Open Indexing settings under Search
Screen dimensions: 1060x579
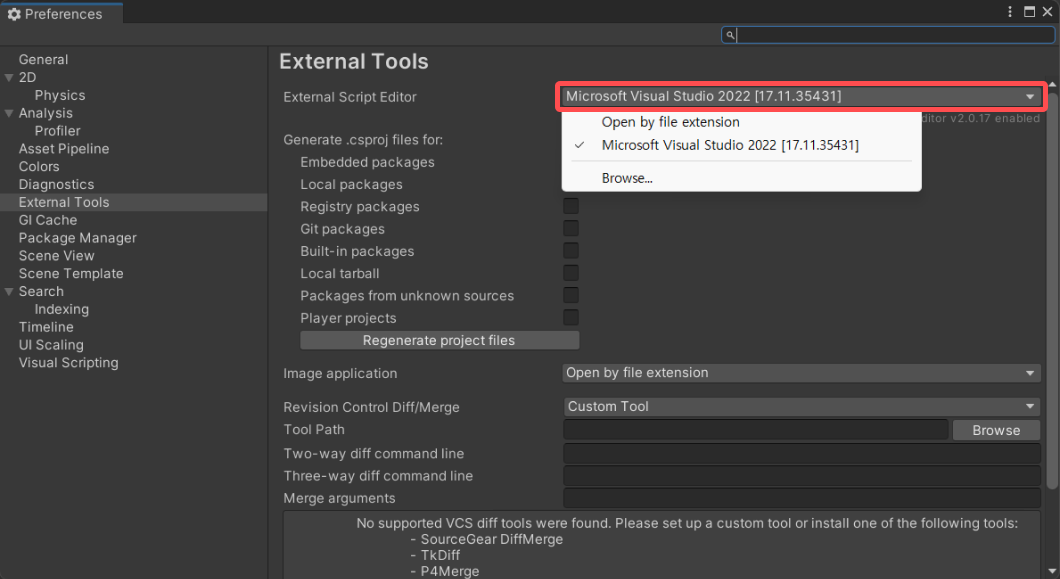tap(62, 309)
